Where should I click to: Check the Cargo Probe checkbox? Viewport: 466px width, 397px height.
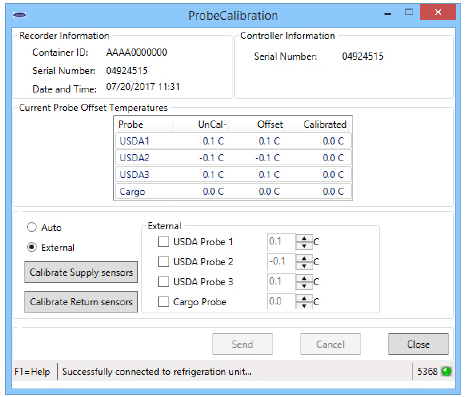point(163,301)
